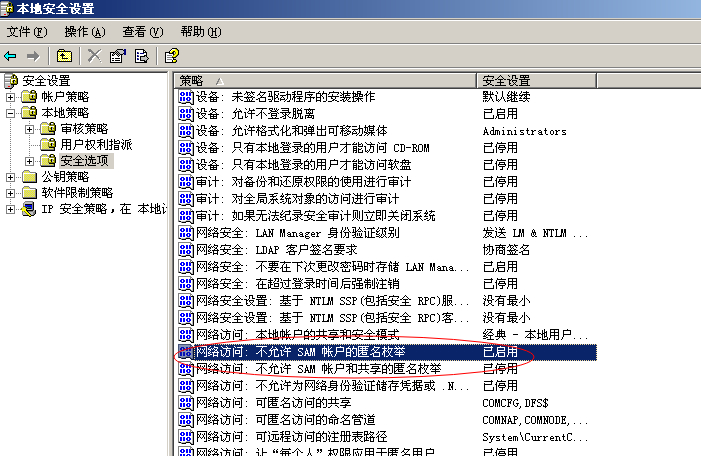Expand the 安全选项 tree node

coord(30,161)
